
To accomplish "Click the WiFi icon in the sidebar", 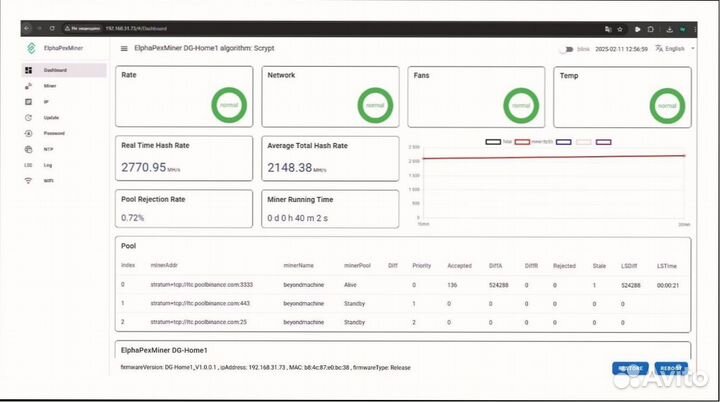I will coord(28,180).
